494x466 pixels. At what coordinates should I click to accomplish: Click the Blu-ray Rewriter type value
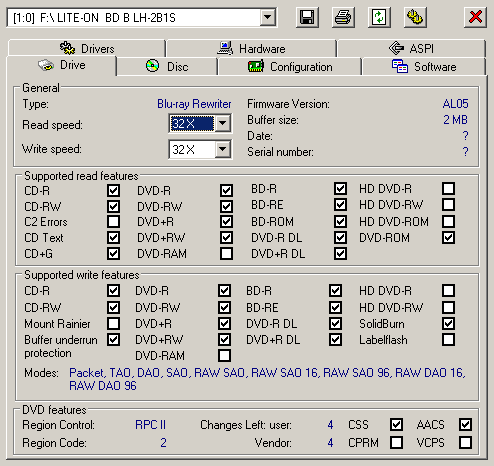point(194,104)
